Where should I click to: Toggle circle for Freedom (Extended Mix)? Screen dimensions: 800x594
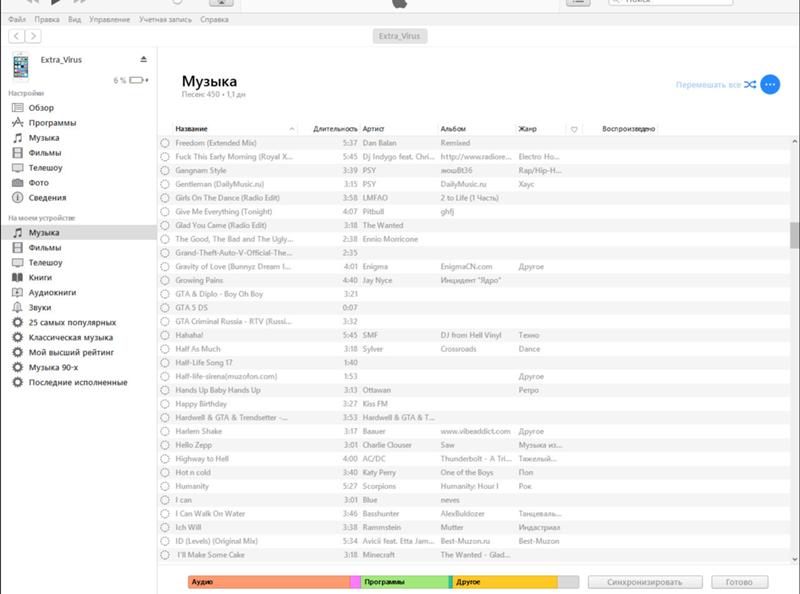pyautogui.click(x=165, y=143)
